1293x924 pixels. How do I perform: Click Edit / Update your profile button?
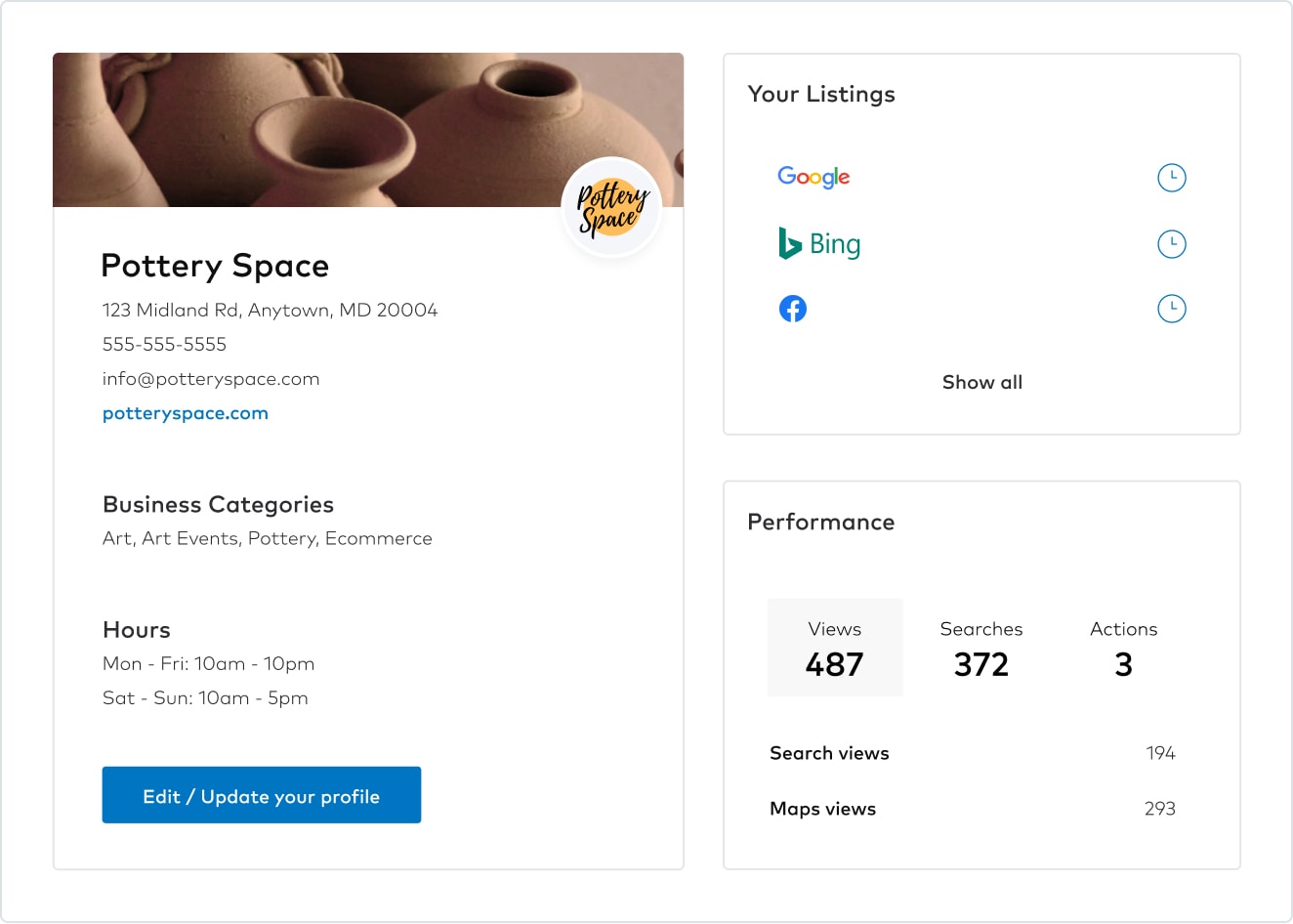[x=262, y=795]
